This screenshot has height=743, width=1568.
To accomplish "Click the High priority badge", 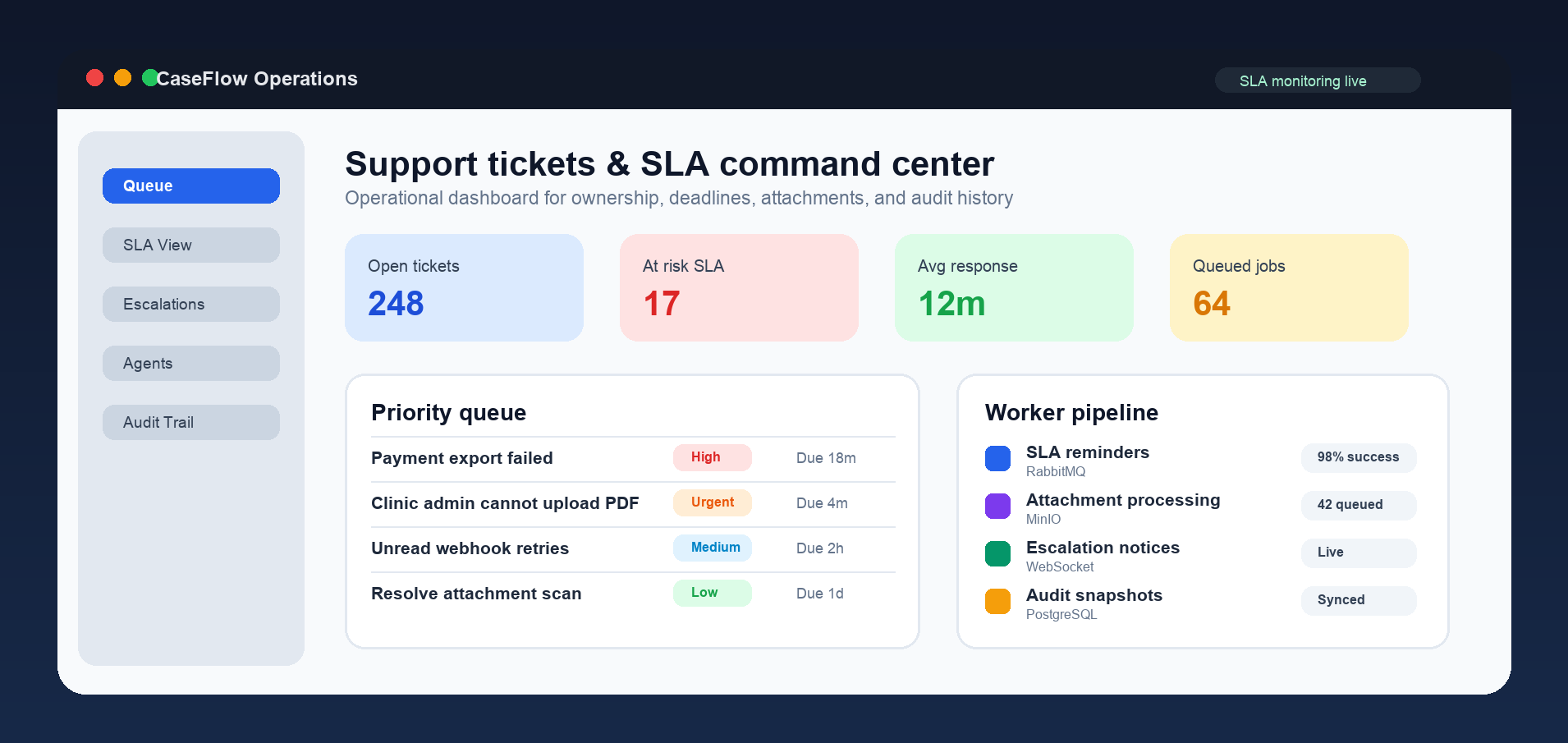I will coord(713,457).
